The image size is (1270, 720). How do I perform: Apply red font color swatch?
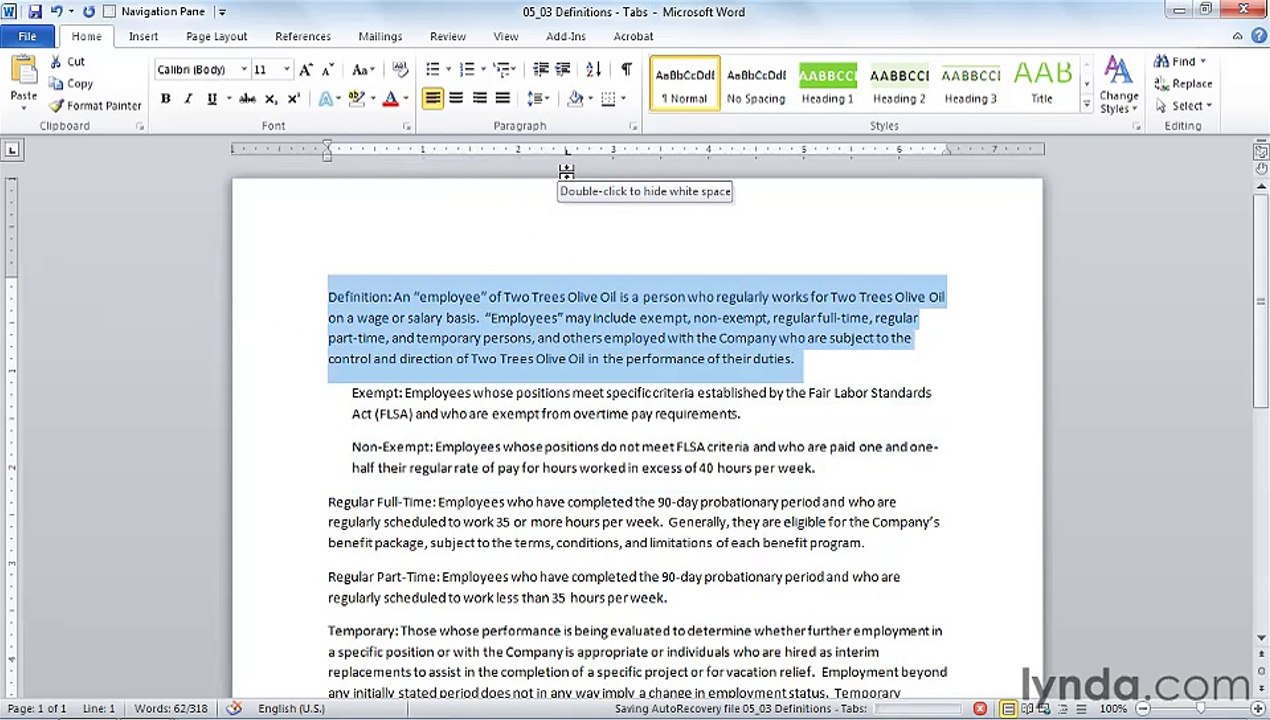390,99
